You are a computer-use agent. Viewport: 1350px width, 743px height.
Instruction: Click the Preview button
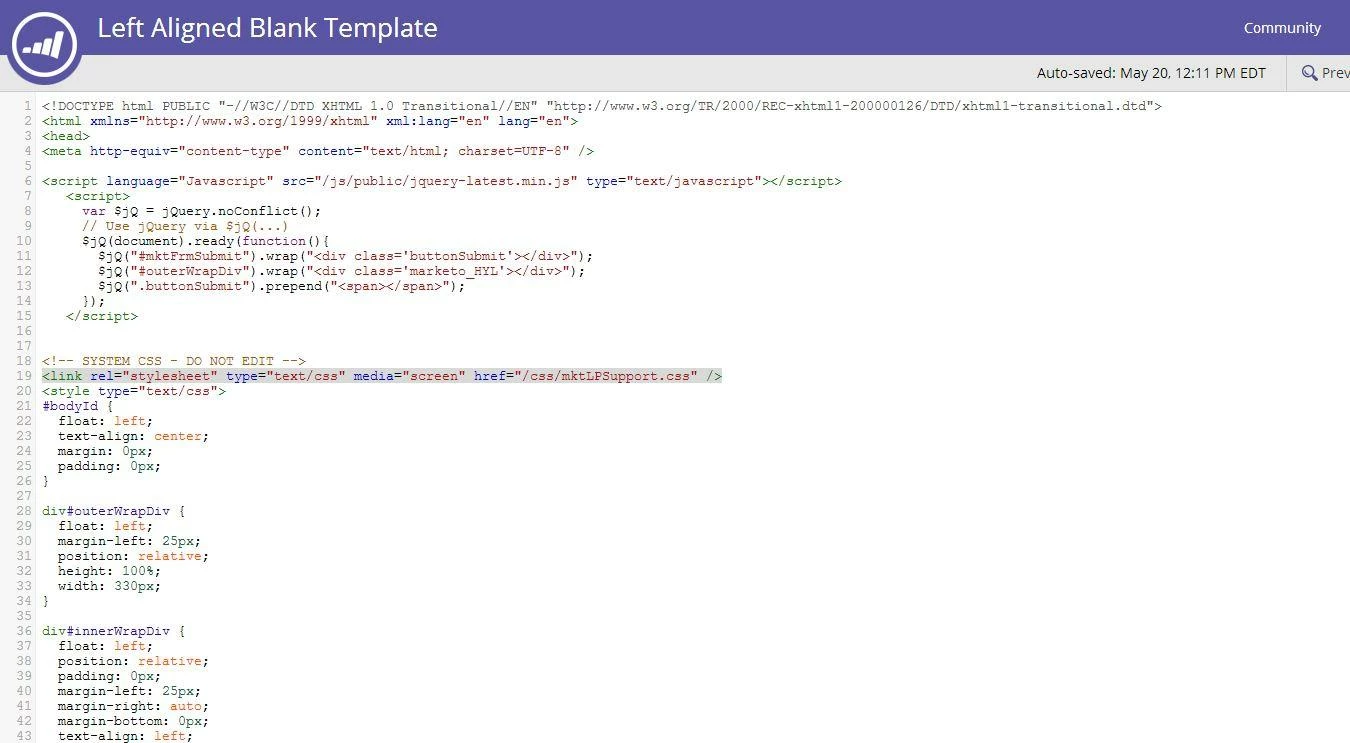[x=1324, y=73]
